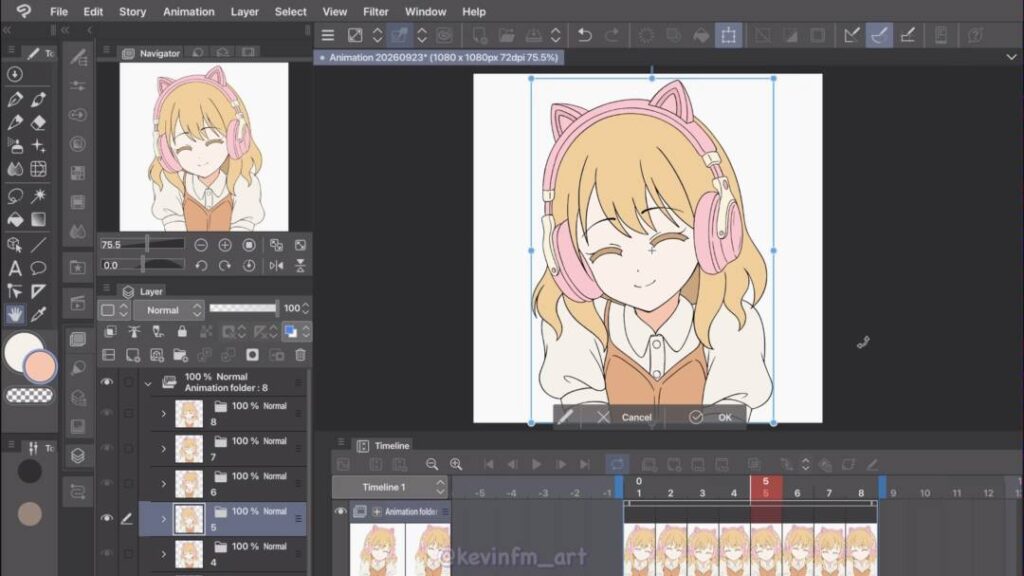The image size is (1024, 576).
Task: Choose the Eyedropper tool
Action: tap(39, 314)
